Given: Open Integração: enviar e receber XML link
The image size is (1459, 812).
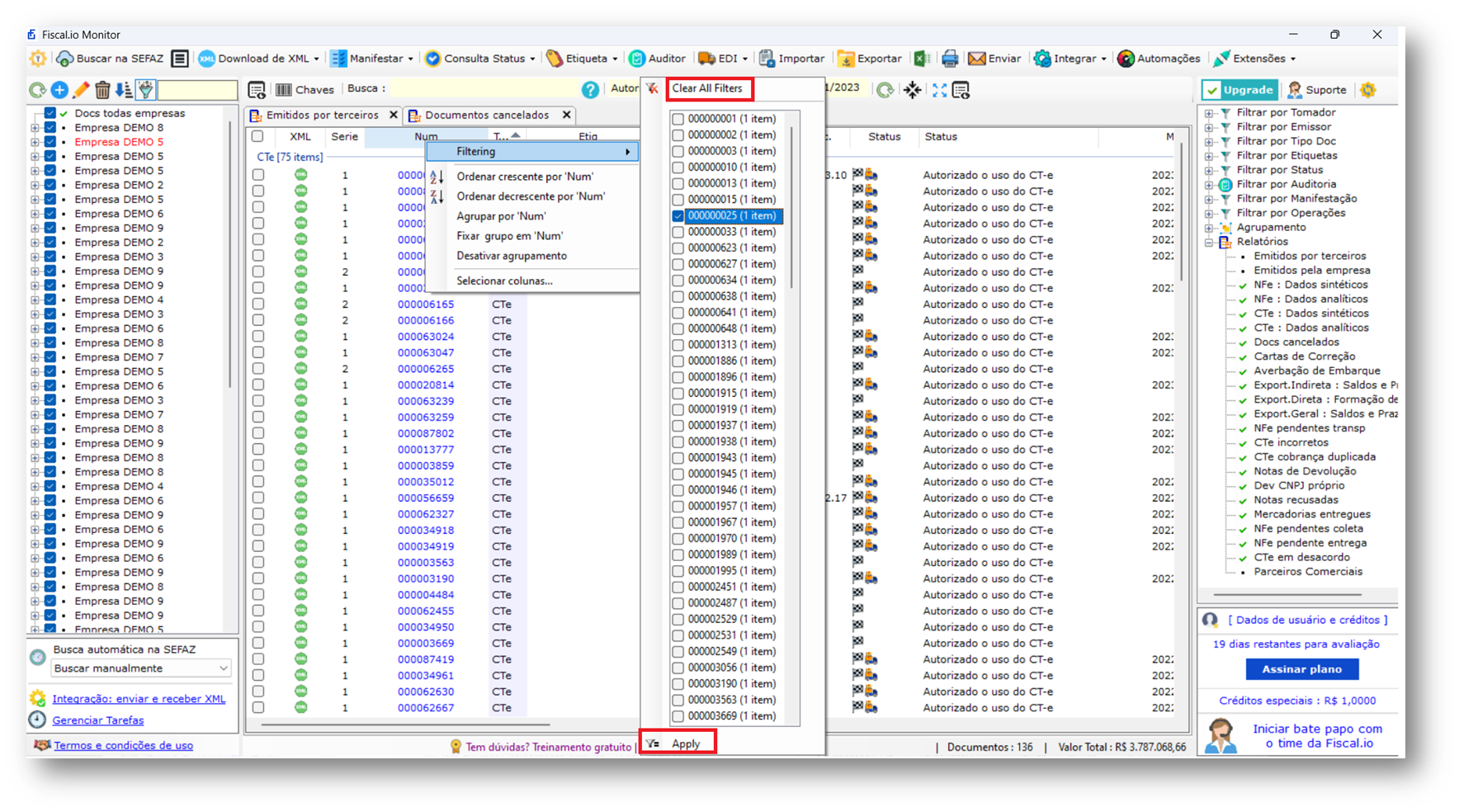Looking at the screenshot, I should pos(139,699).
